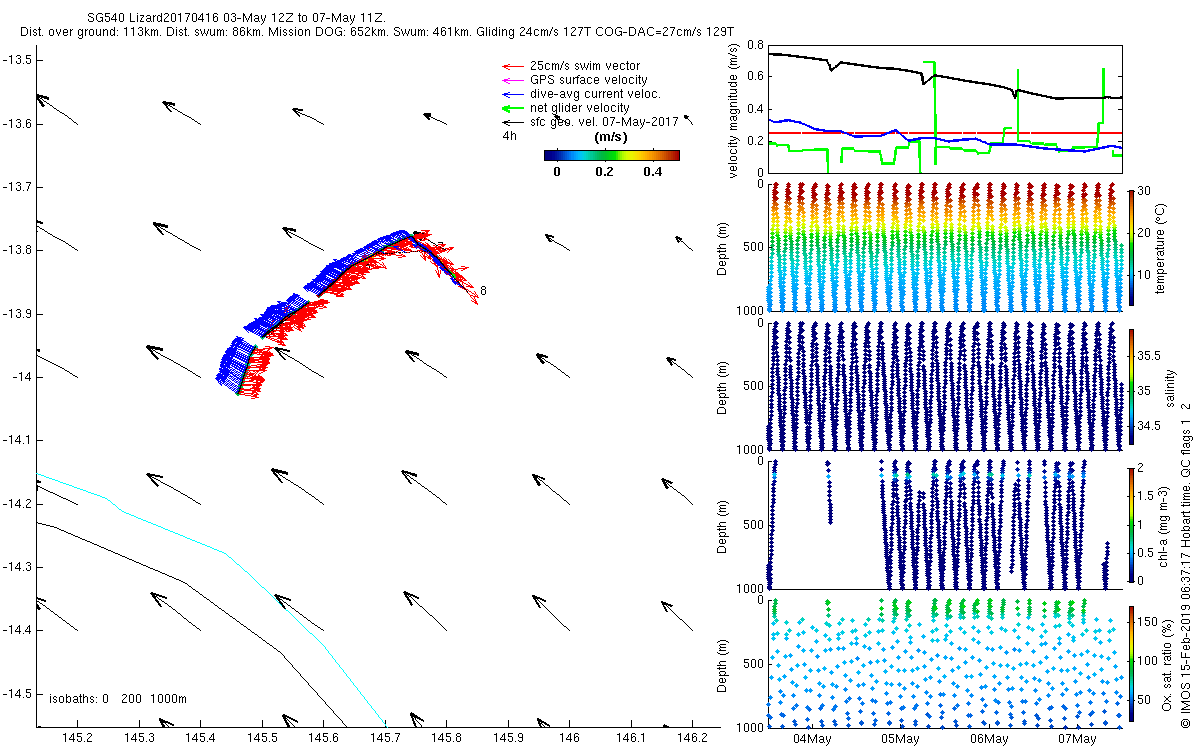Click the horizontal velocity colorbar on the map
Screen dimensions: 1200x750
click(612, 155)
